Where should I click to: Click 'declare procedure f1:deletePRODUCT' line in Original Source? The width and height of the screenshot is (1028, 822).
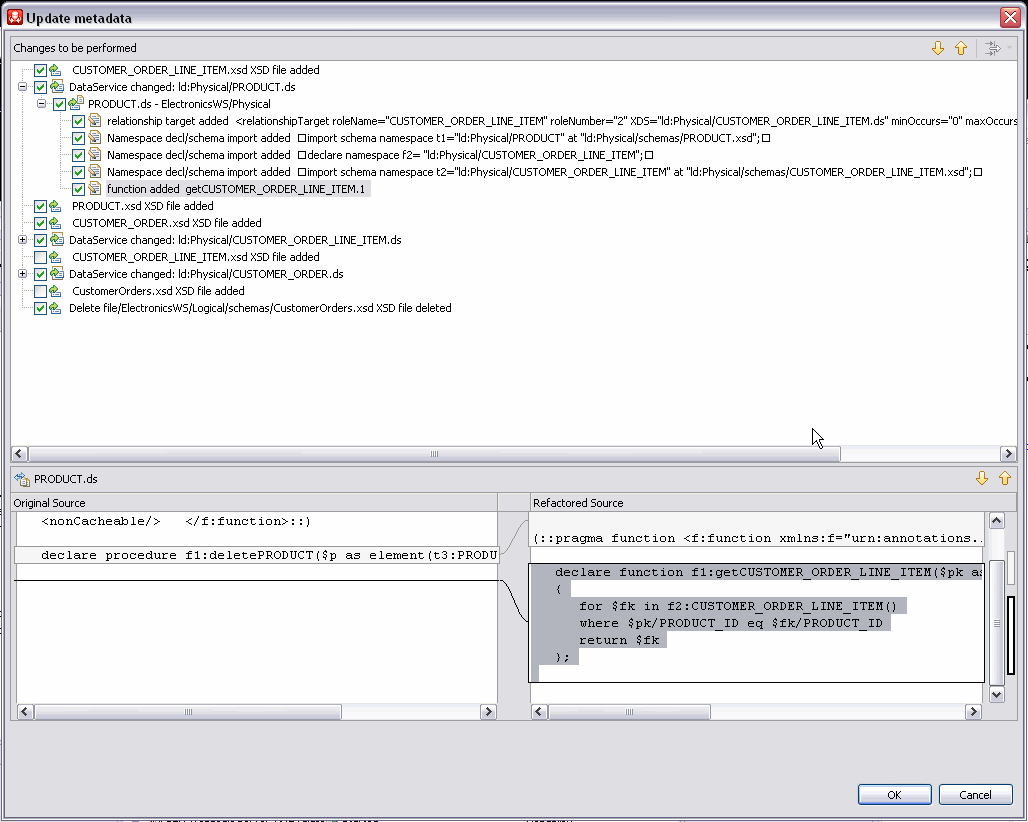269,555
